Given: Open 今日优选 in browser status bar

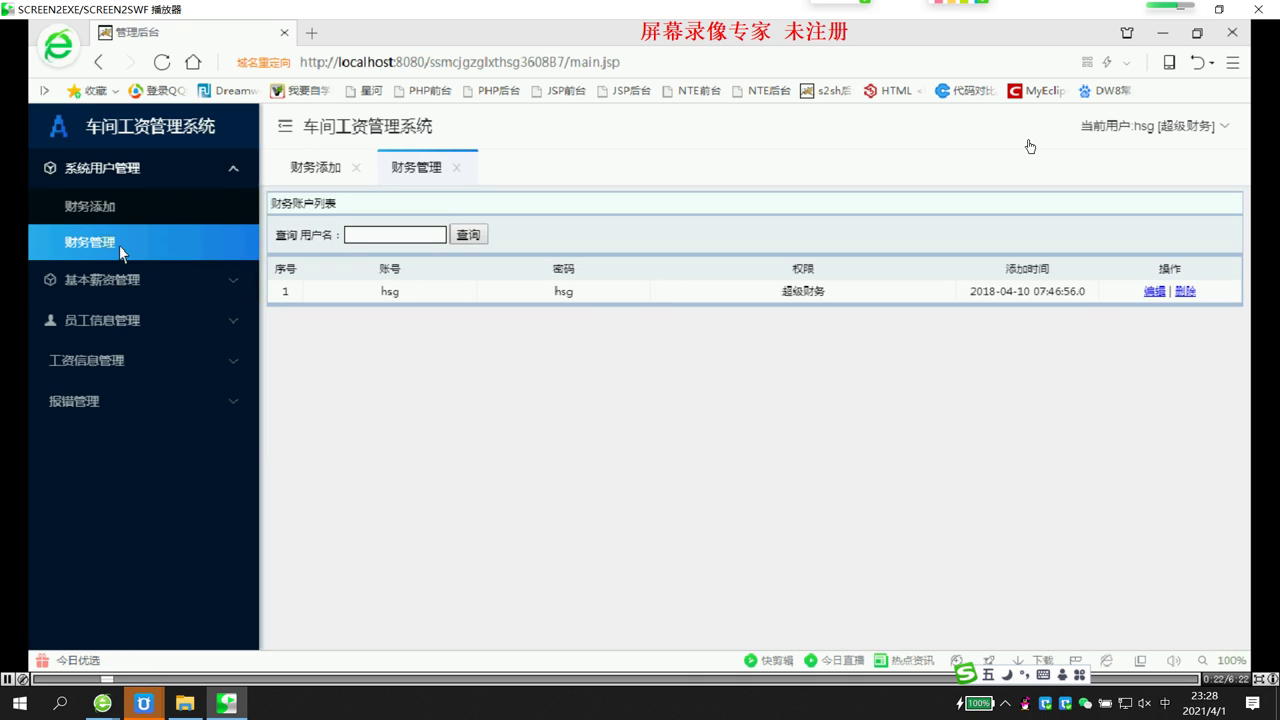Looking at the screenshot, I should pos(68,660).
